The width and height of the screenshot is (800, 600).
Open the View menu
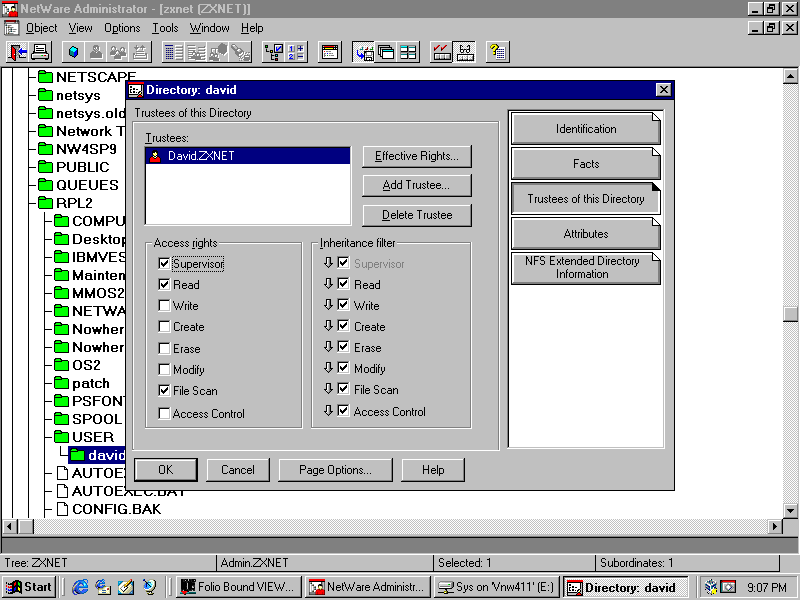(x=81, y=28)
